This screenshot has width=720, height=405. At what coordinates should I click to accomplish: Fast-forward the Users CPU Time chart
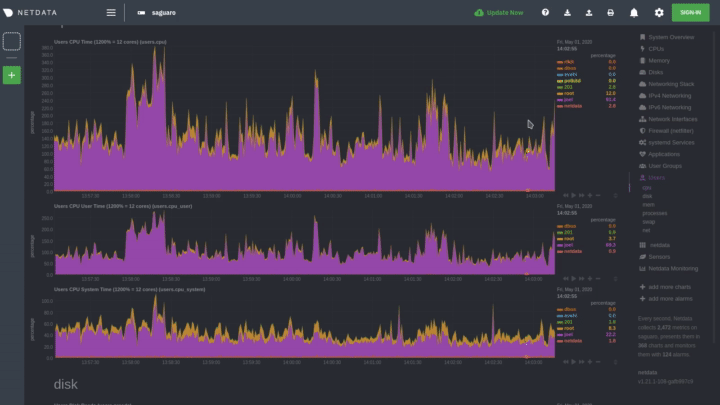581,196
